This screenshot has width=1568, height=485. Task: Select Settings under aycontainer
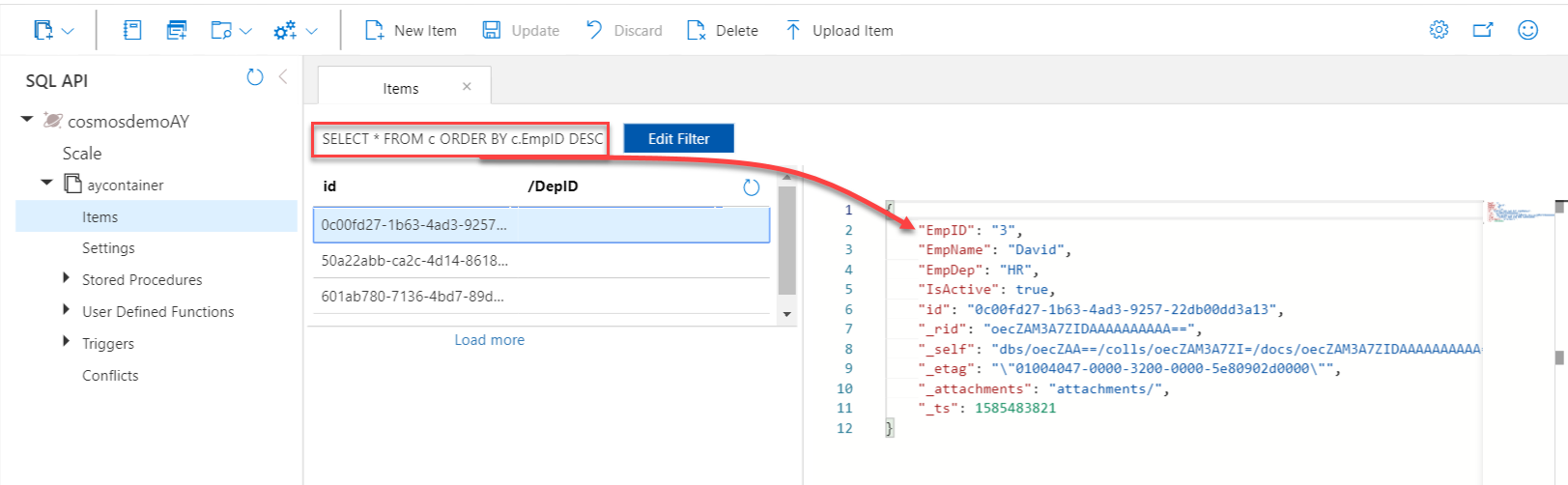pyautogui.click(x=108, y=248)
